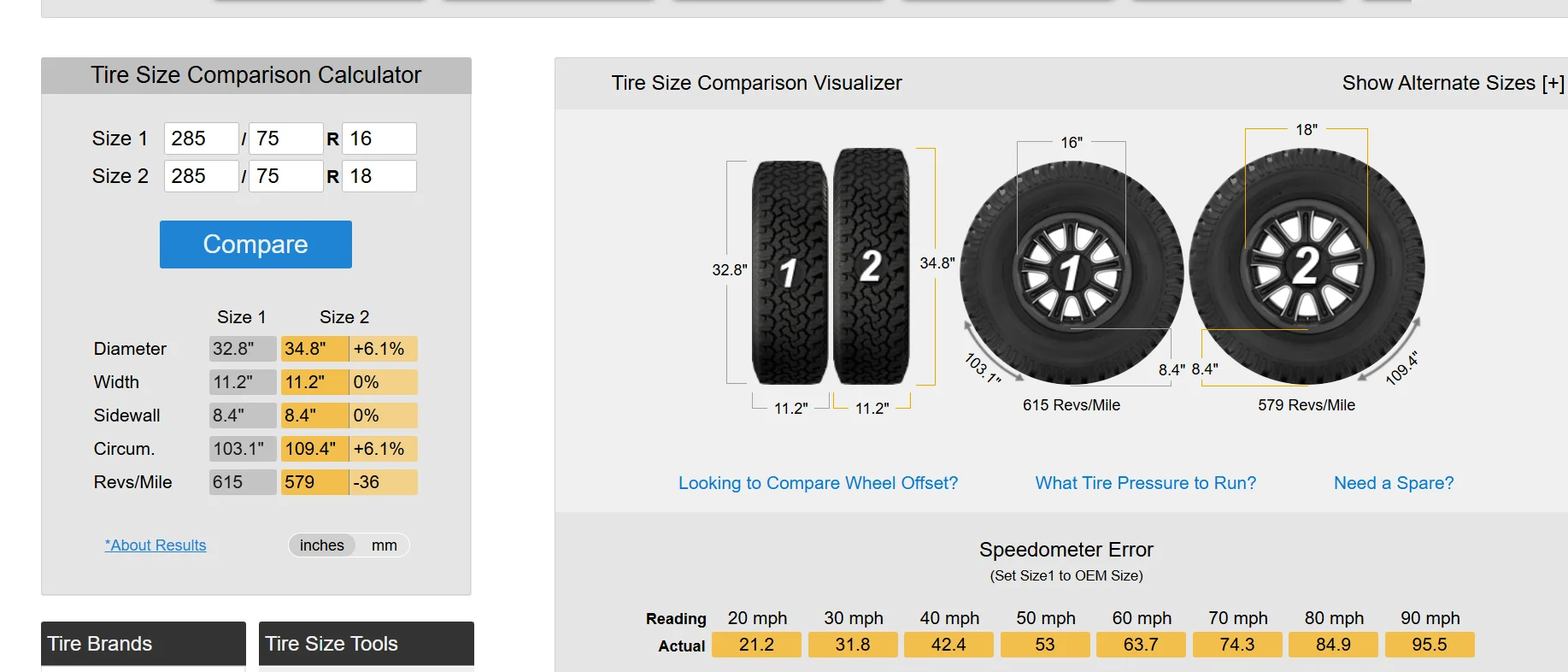Image resolution: width=1568 pixels, height=672 pixels.
Task: Click the tire 2 side wheel image
Action: click(x=1306, y=266)
